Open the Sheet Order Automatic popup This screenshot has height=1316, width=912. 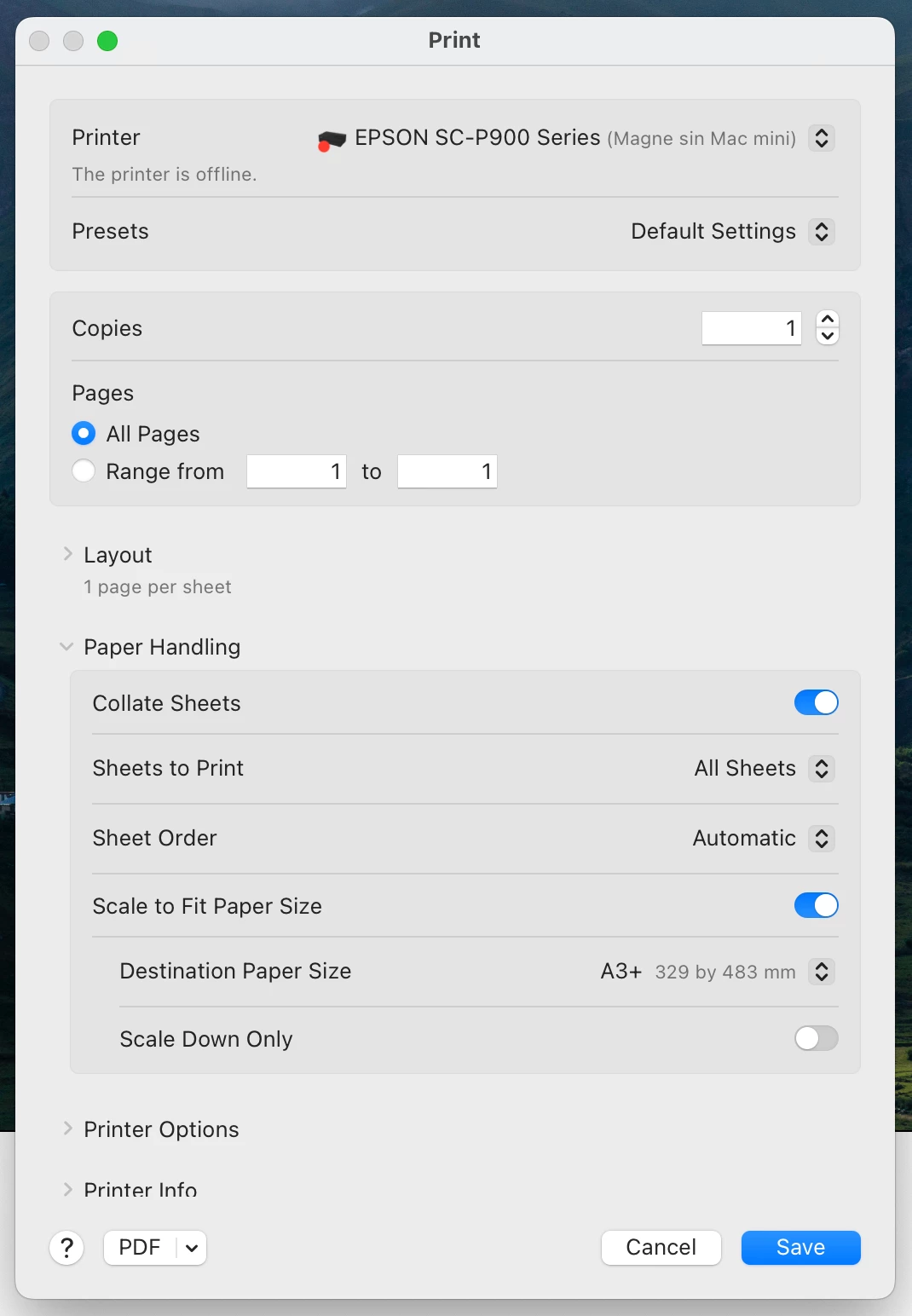pos(822,839)
